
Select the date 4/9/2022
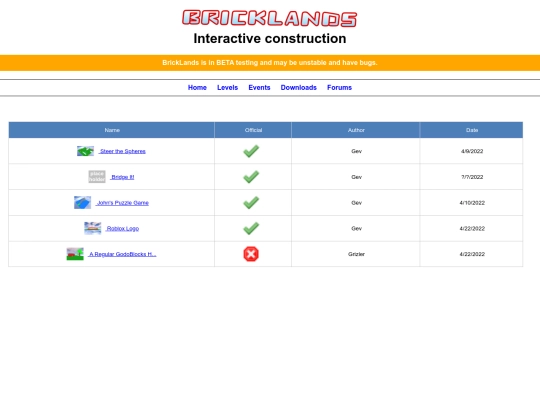pyautogui.click(x=472, y=151)
